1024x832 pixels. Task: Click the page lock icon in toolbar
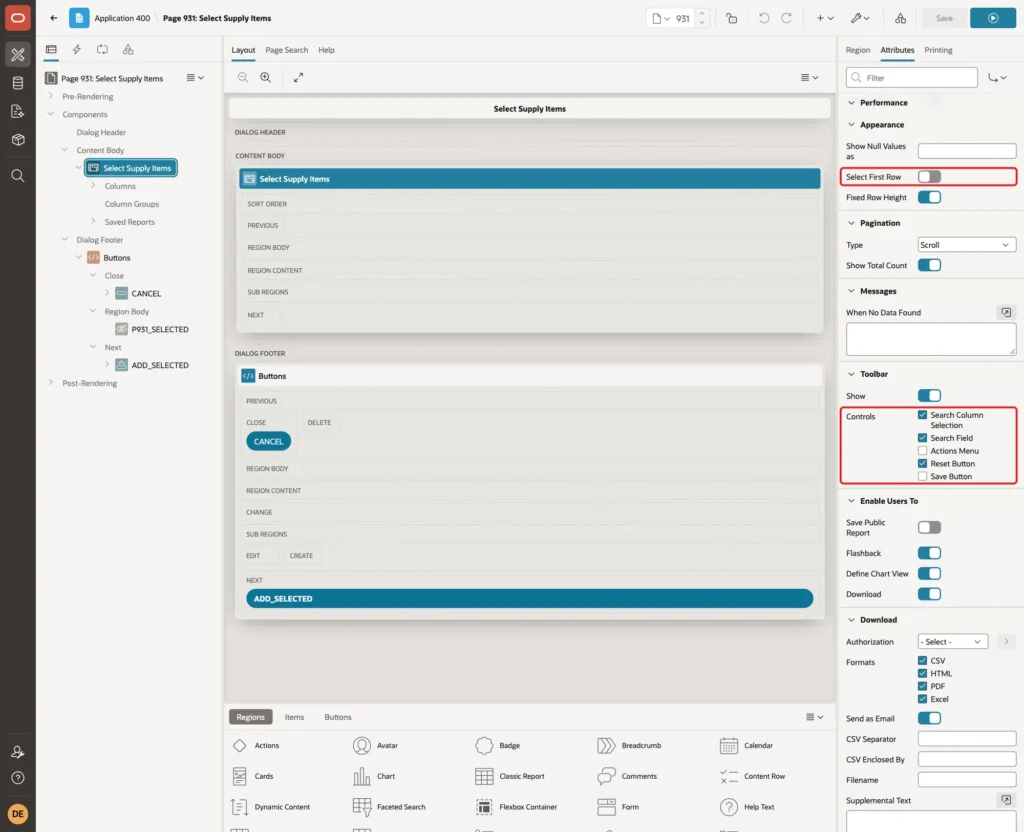[731, 18]
